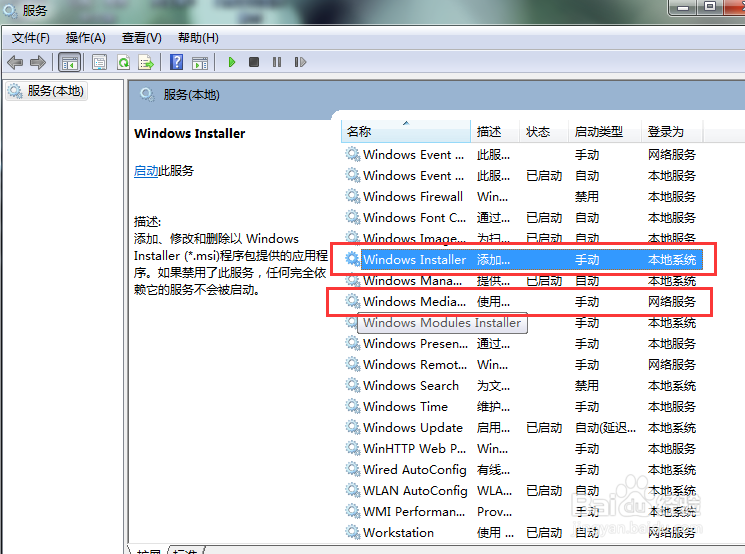Image resolution: width=745 pixels, height=554 pixels.
Task: Select the Windows Installer service row
Action: pos(522,259)
